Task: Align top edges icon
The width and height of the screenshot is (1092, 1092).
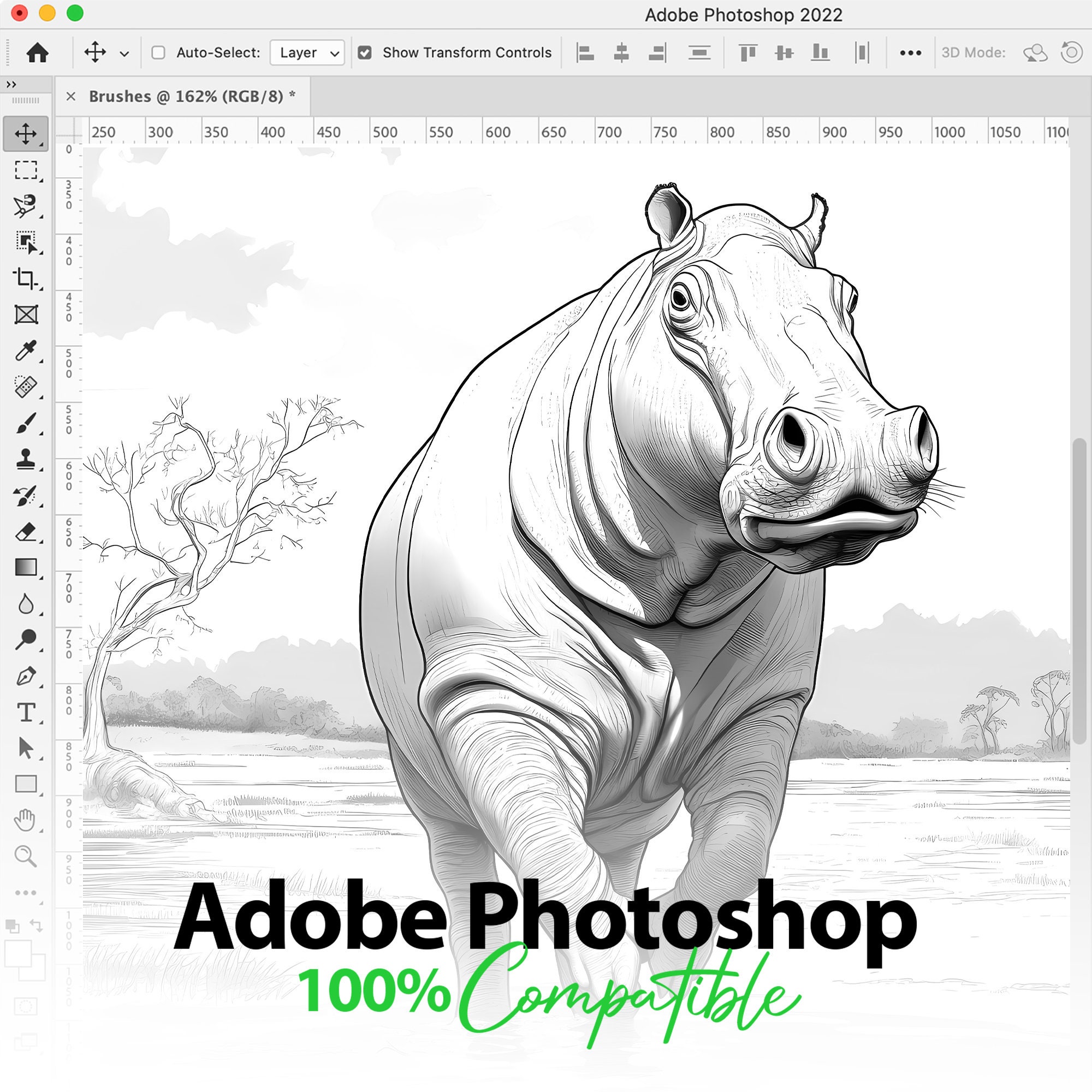Action: 748,52
